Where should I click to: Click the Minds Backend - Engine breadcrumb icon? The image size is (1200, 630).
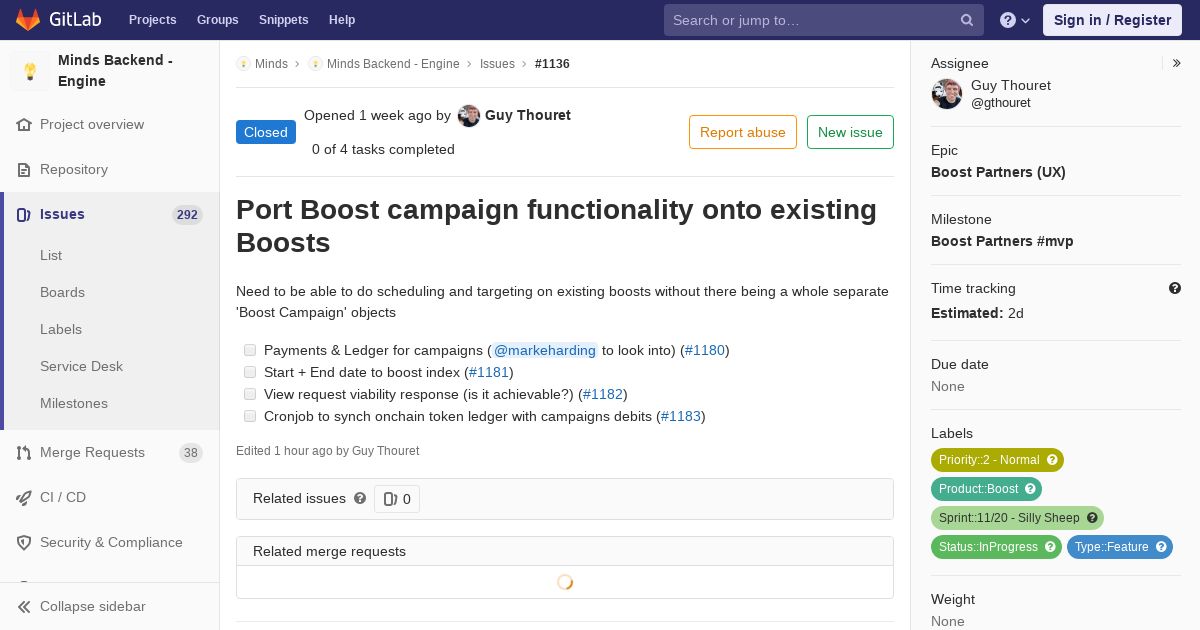point(315,64)
